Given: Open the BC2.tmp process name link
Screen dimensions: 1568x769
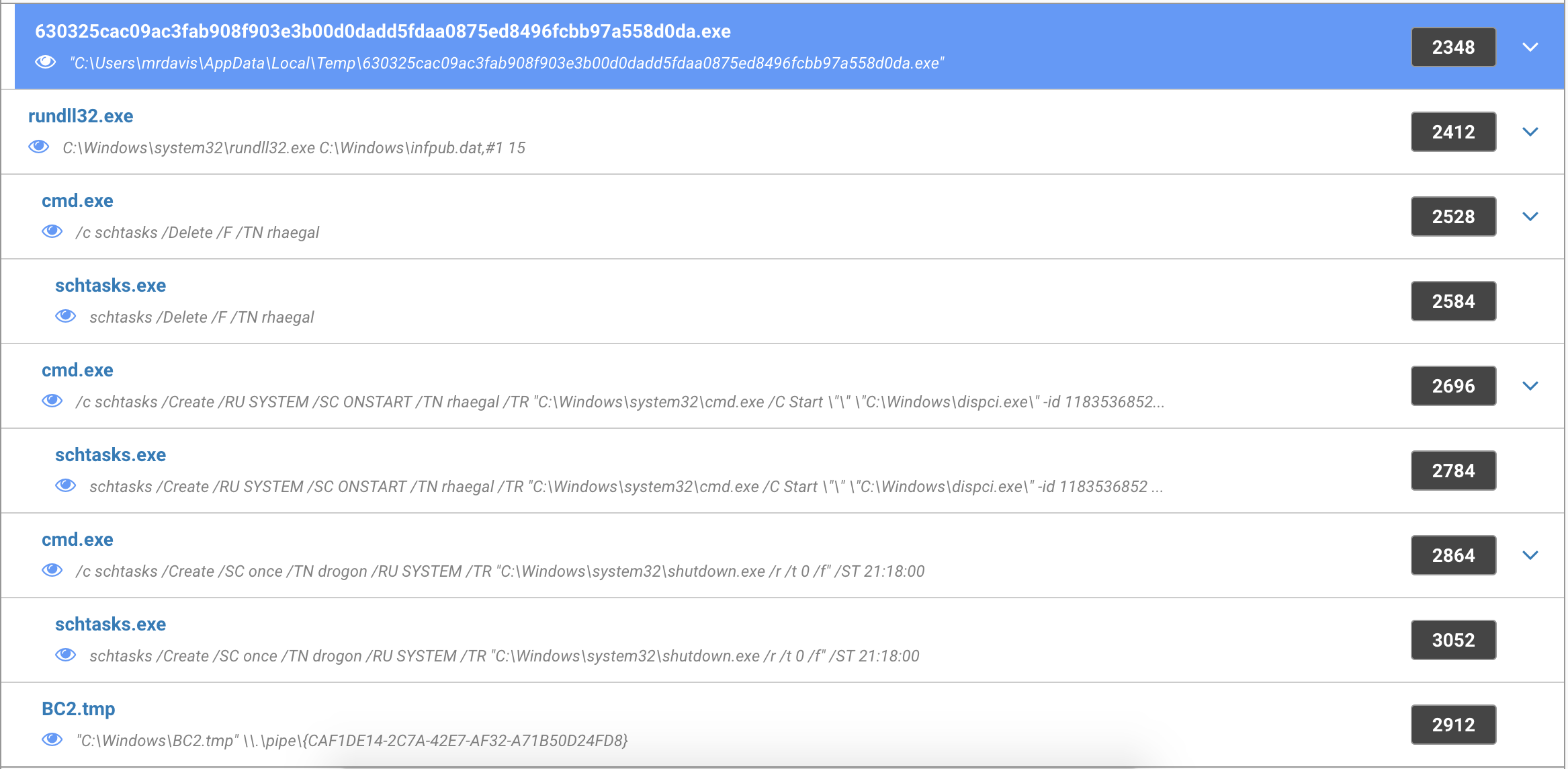Looking at the screenshot, I should pyautogui.click(x=78, y=709).
